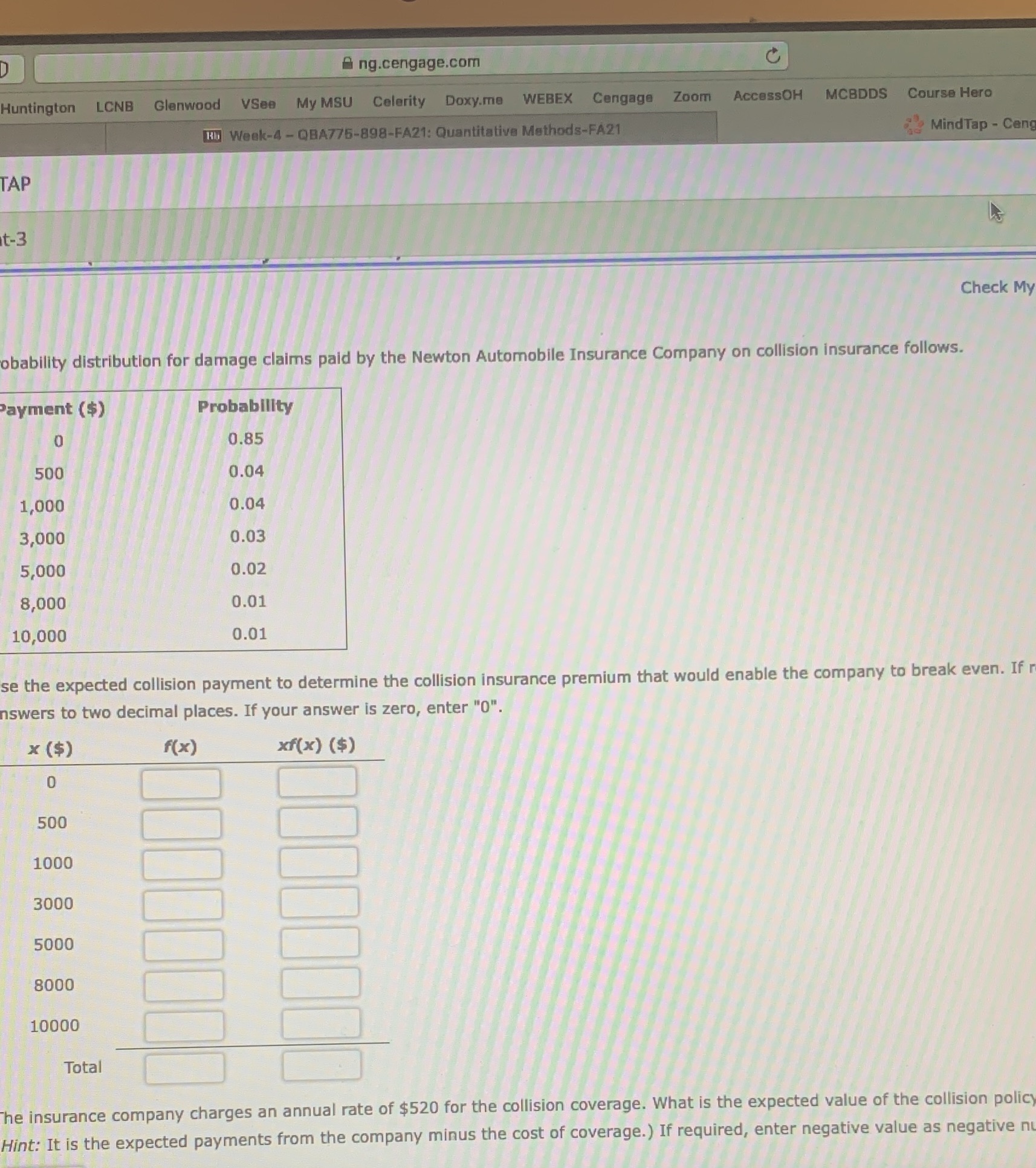The image size is (1036, 1168).
Task: Open the AccessOH bookmark
Action: 768,95
